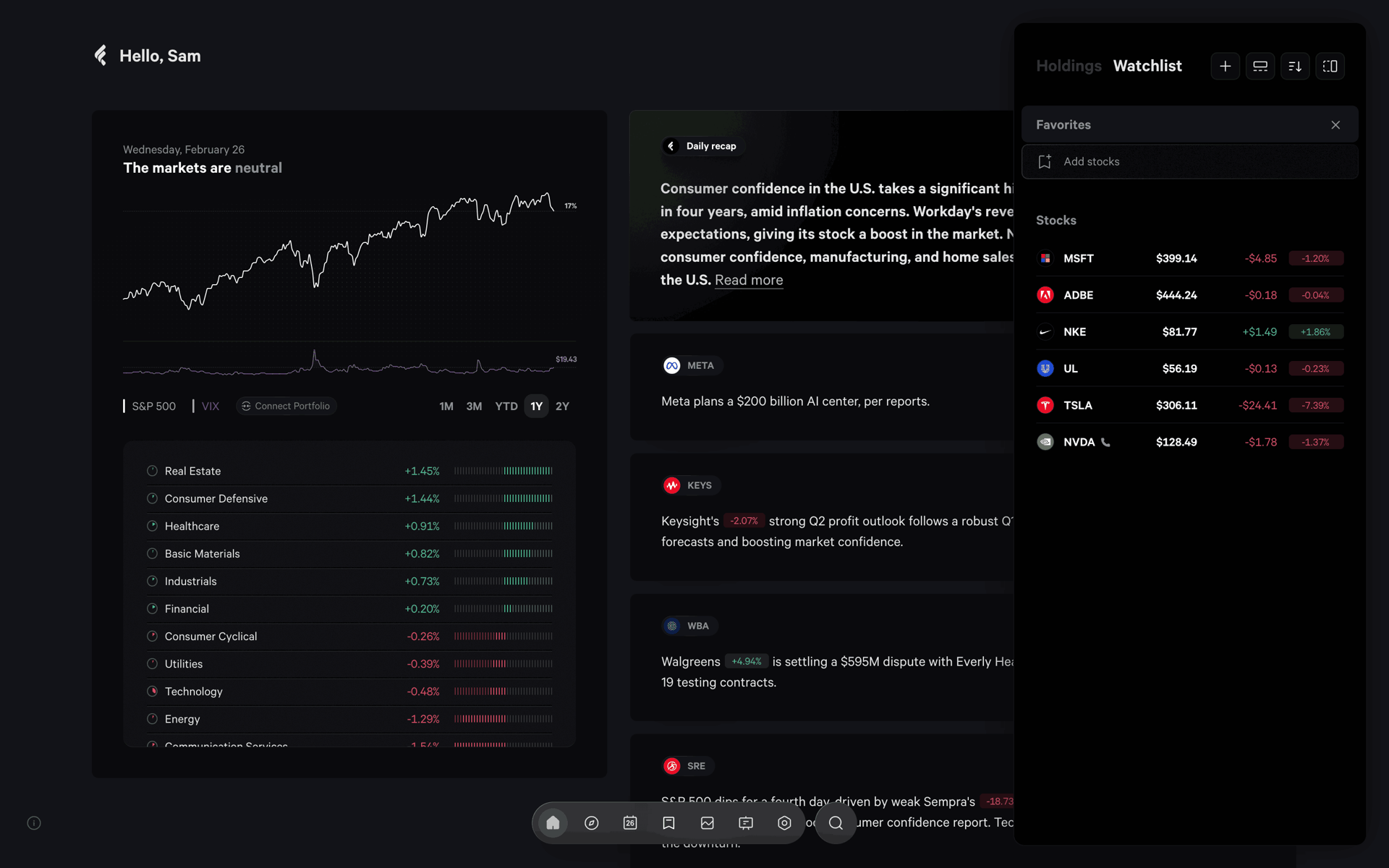Select the Energy sector row
This screenshot has width=1389, height=868.
349,719
